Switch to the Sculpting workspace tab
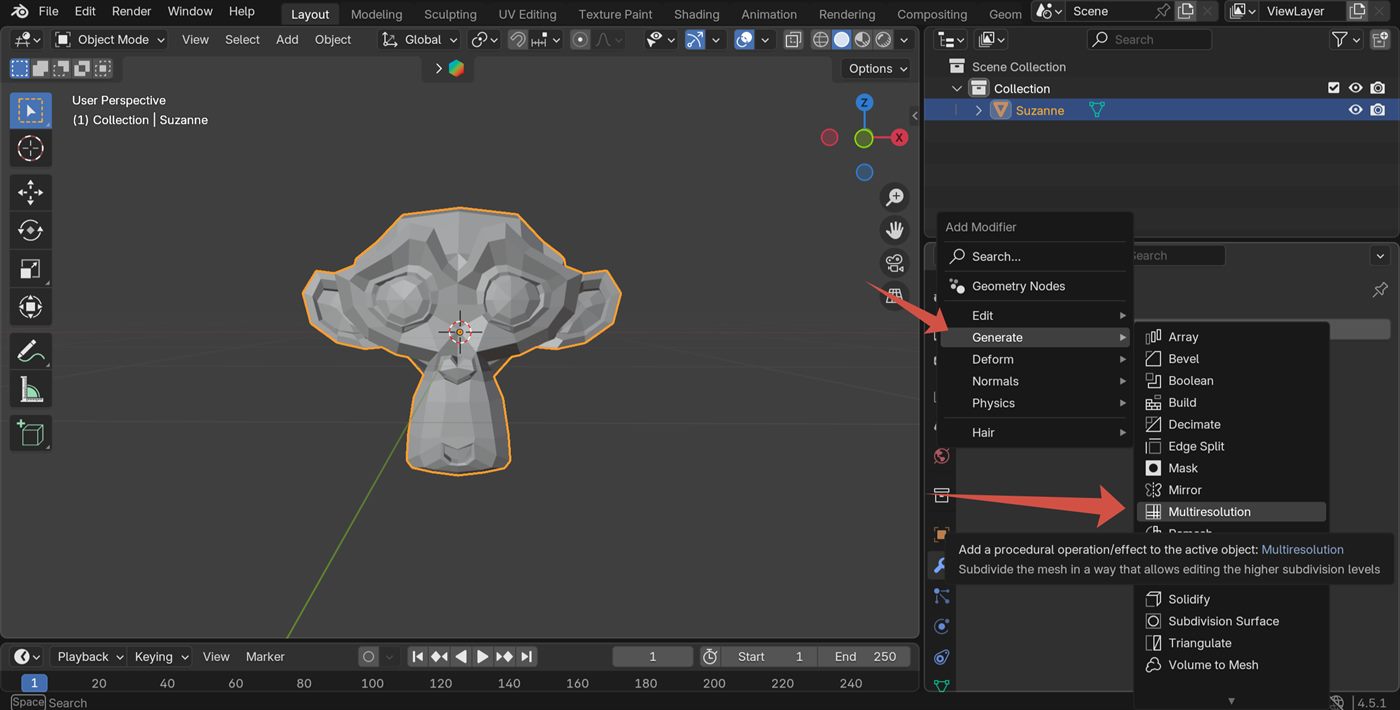This screenshot has height=710, width=1400. [x=450, y=14]
